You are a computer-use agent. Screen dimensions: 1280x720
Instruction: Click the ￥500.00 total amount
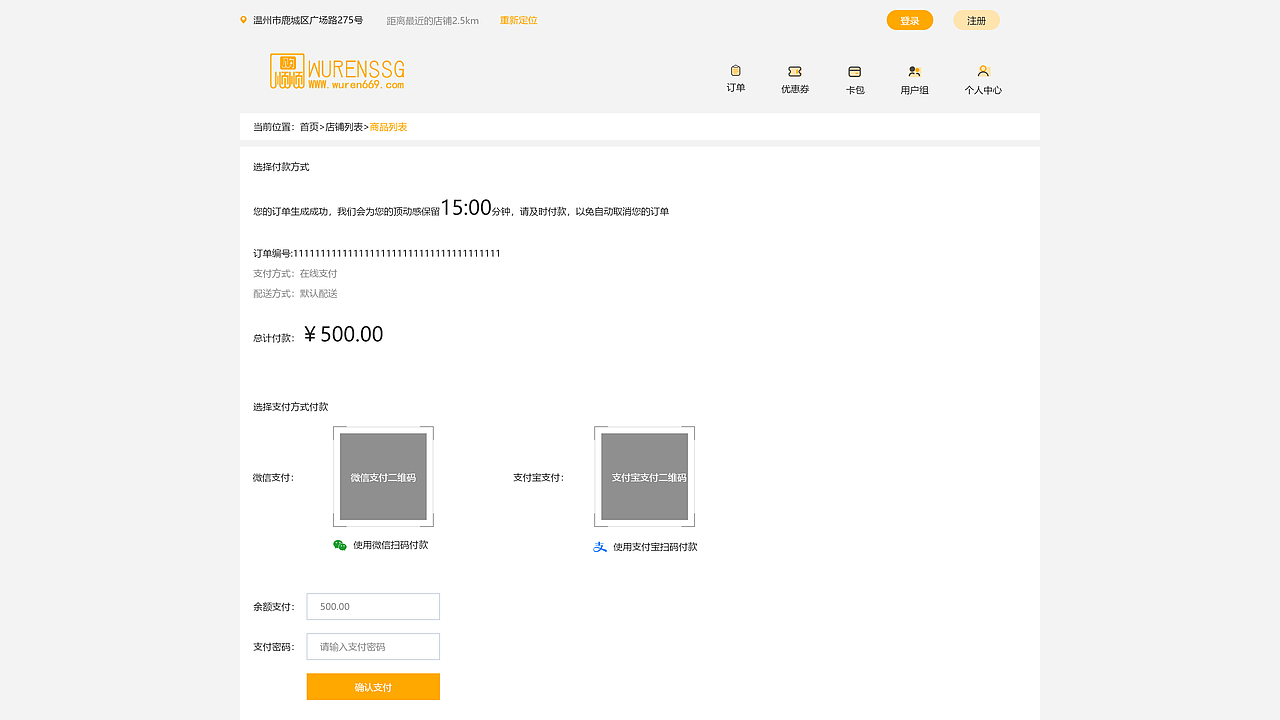(x=343, y=335)
